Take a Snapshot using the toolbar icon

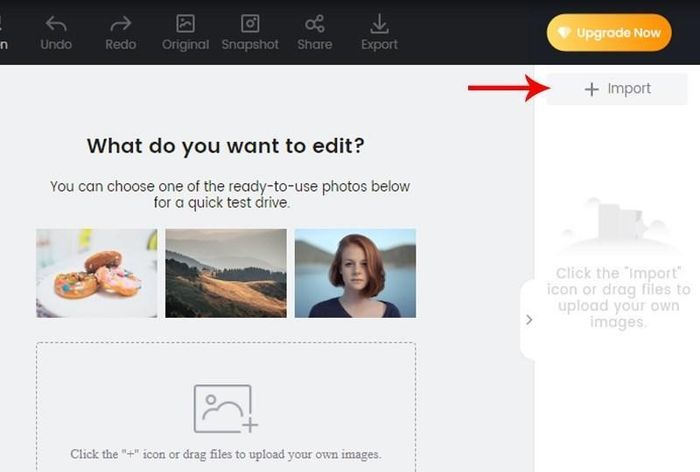pyautogui.click(x=250, y=24)
